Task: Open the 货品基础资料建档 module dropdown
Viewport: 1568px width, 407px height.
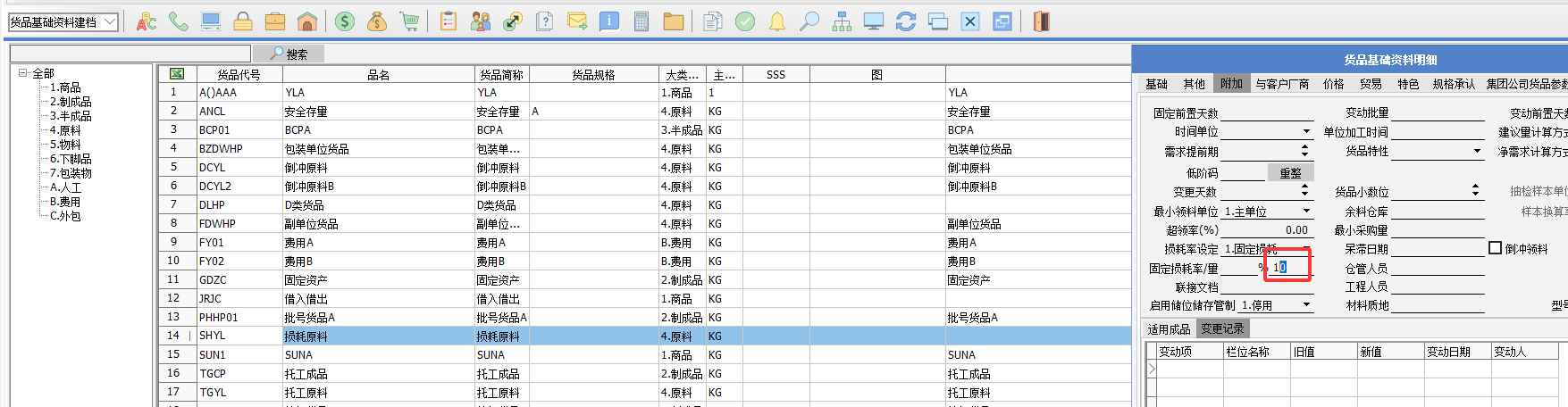Action: [110, 21]
